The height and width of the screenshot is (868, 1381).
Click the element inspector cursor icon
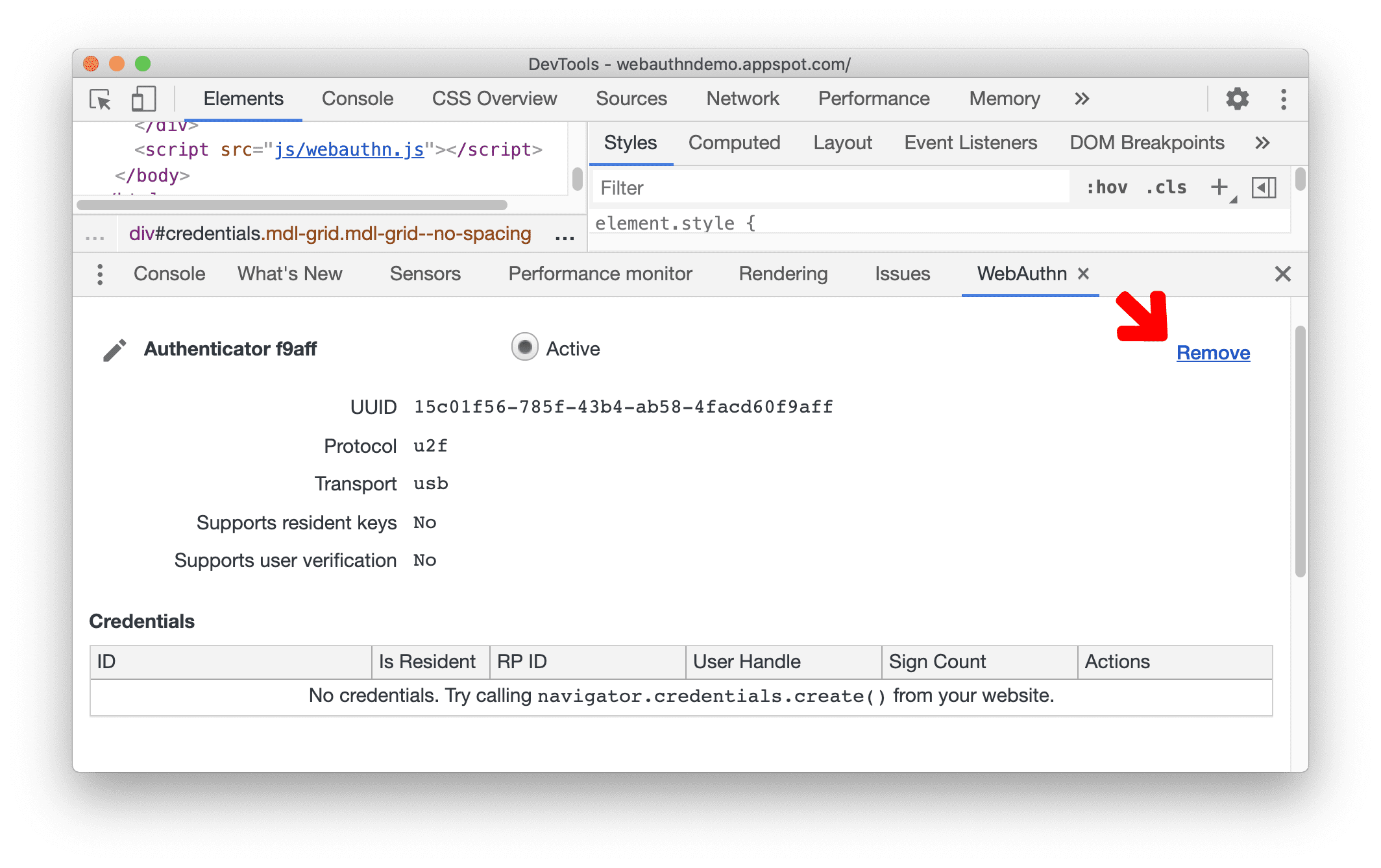click(102, 99)
